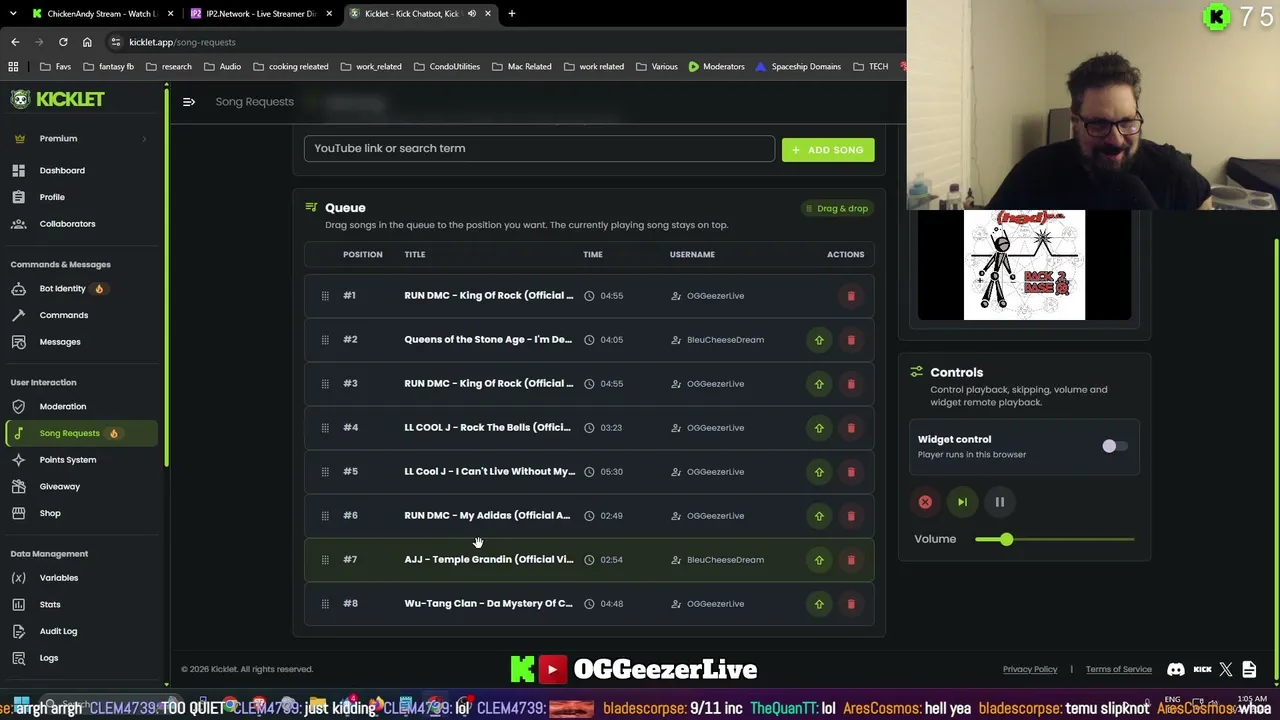Image resolution: width=1280 pixels, height=720 pixels.
Task: Open Bot Identity in the sidebar
Action: [x=62, y=289]
